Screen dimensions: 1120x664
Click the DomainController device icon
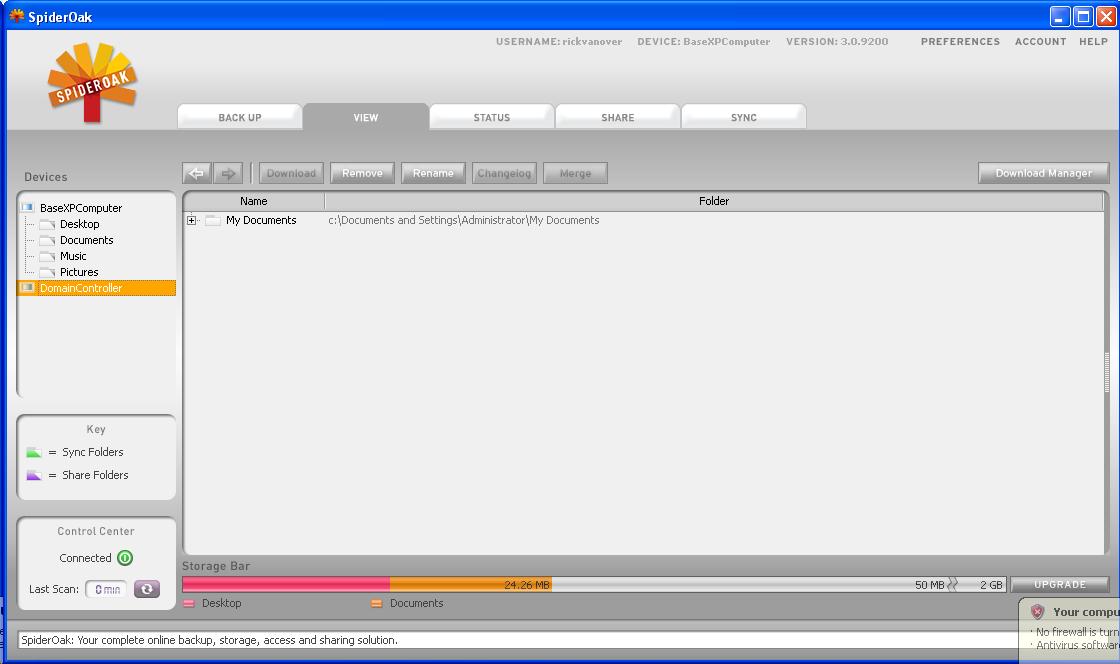pos(28,288)
